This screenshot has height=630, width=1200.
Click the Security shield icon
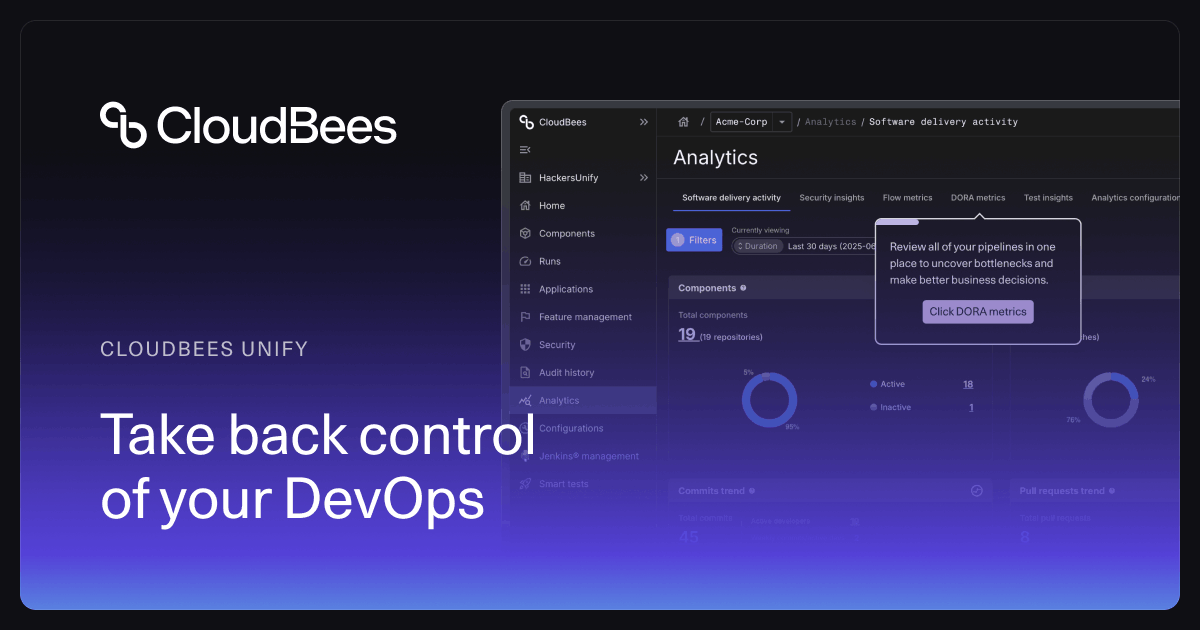[x=526, y=344]
